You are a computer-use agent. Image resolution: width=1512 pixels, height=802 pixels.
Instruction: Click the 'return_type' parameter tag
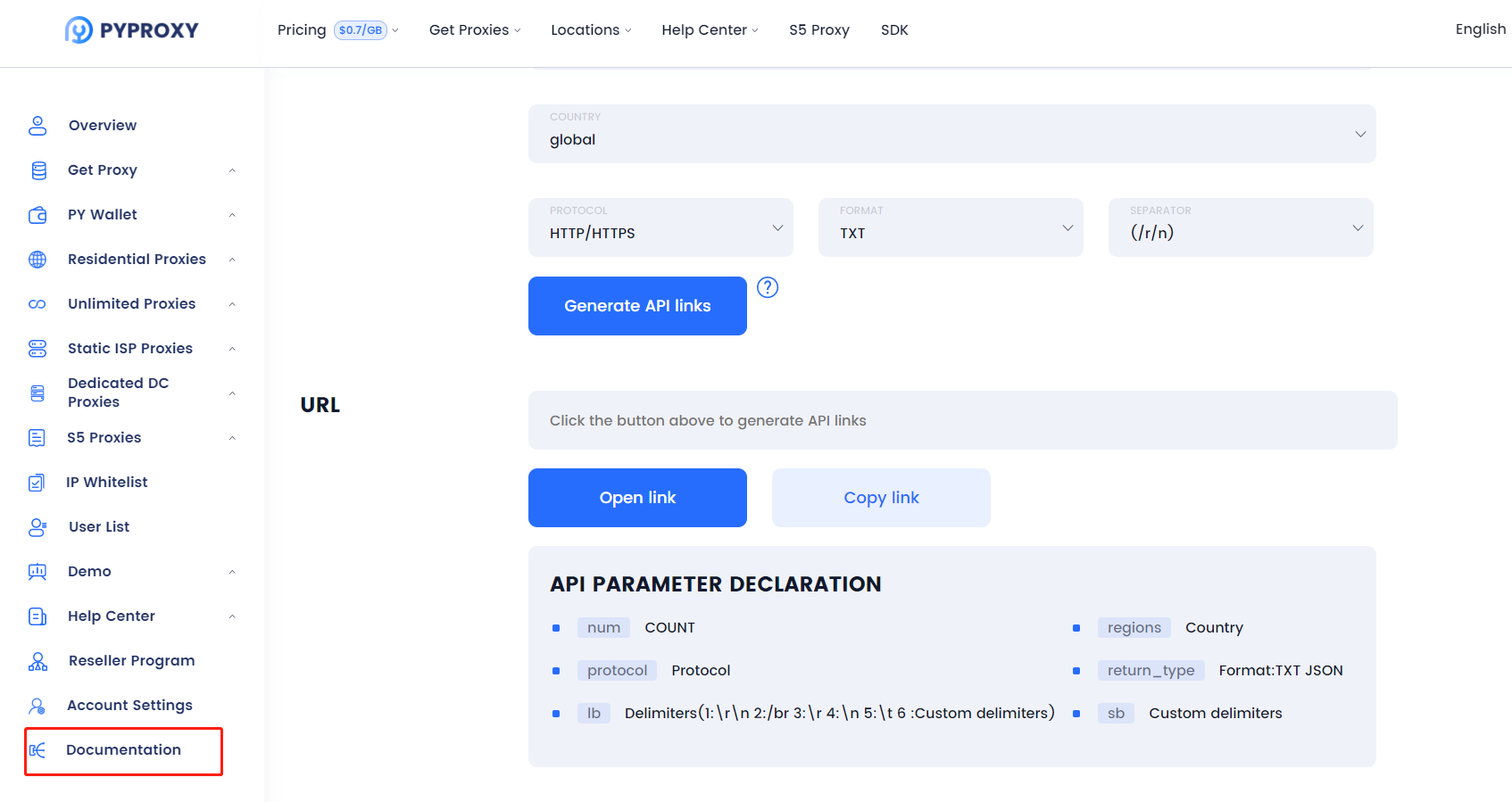[1151, 671]
